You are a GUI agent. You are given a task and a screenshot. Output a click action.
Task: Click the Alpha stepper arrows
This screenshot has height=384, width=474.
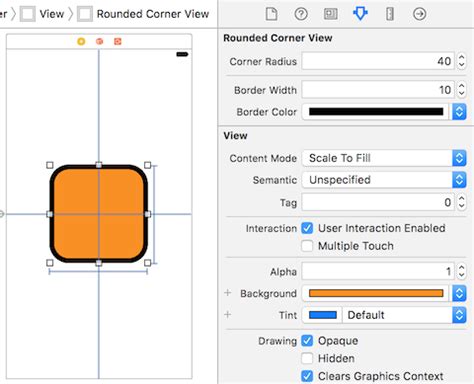[x=461, y=271]
